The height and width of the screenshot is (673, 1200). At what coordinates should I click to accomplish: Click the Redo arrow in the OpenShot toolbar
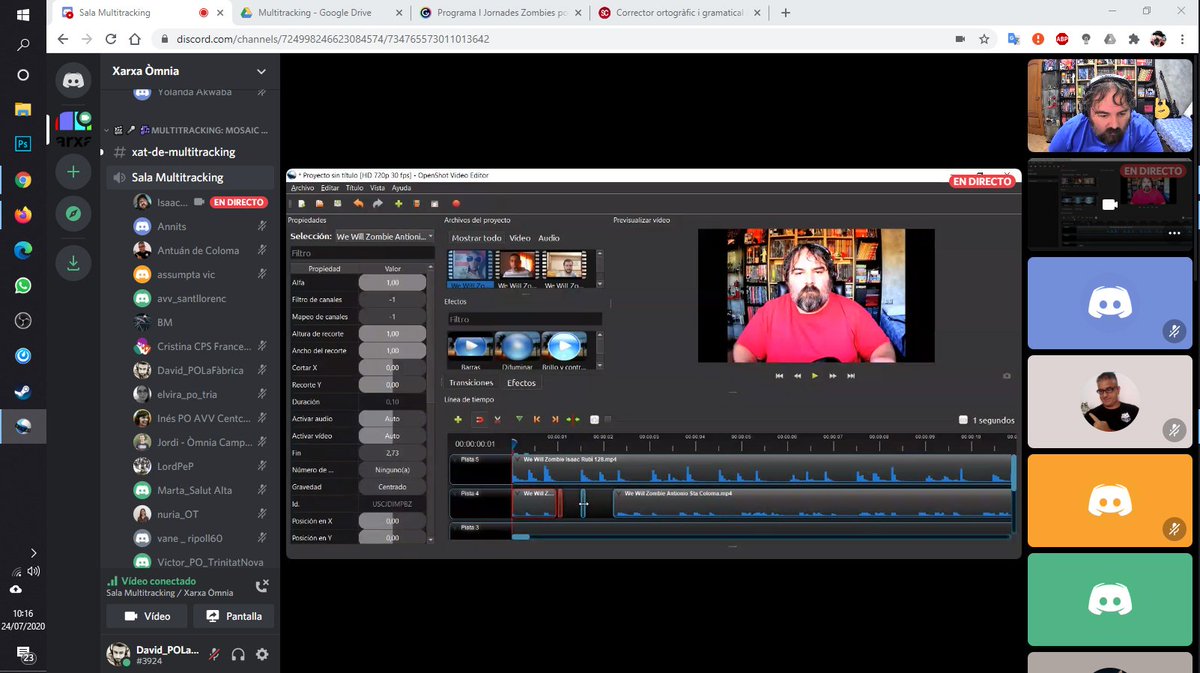(x=378, y=204)
